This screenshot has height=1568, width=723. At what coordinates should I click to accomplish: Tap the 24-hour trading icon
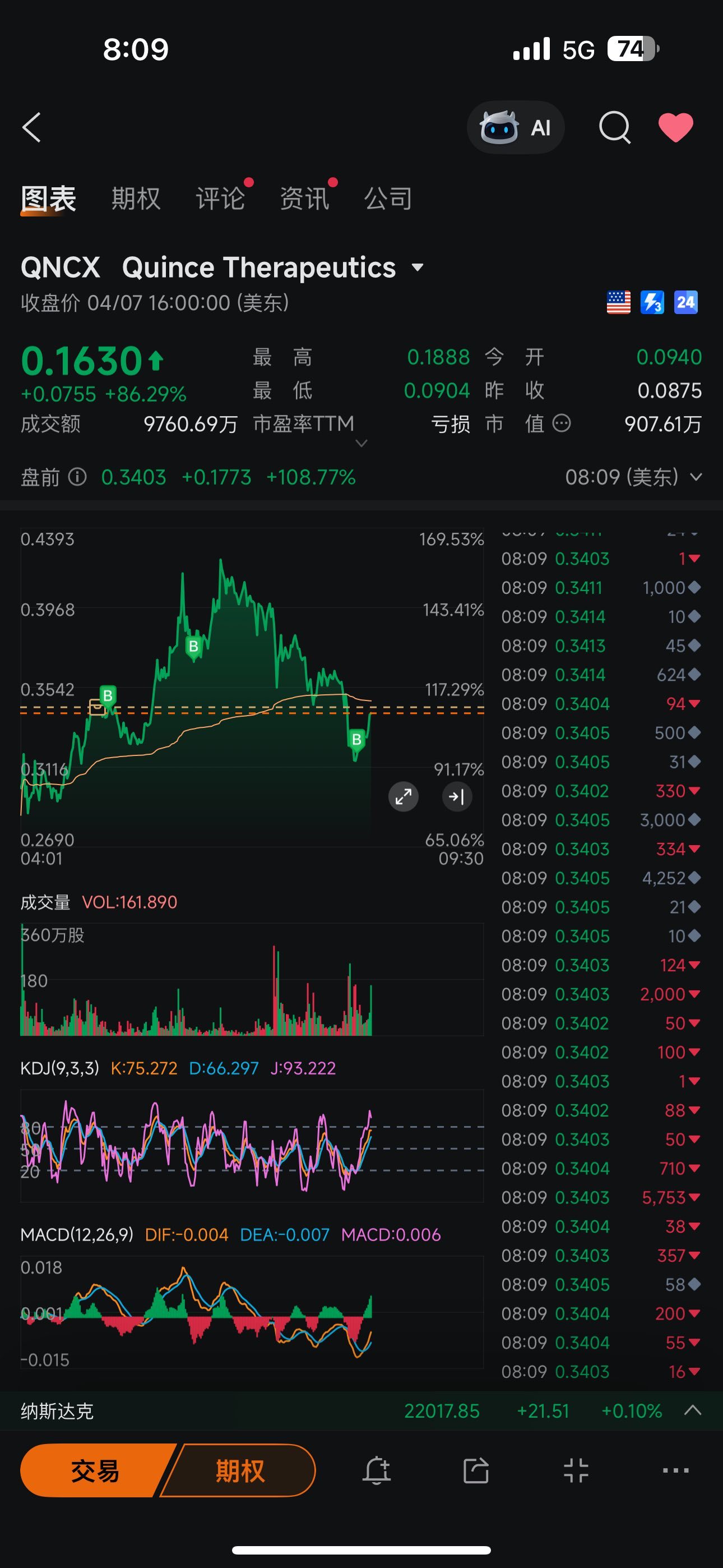pyautogui.click(x=685, y=302)
